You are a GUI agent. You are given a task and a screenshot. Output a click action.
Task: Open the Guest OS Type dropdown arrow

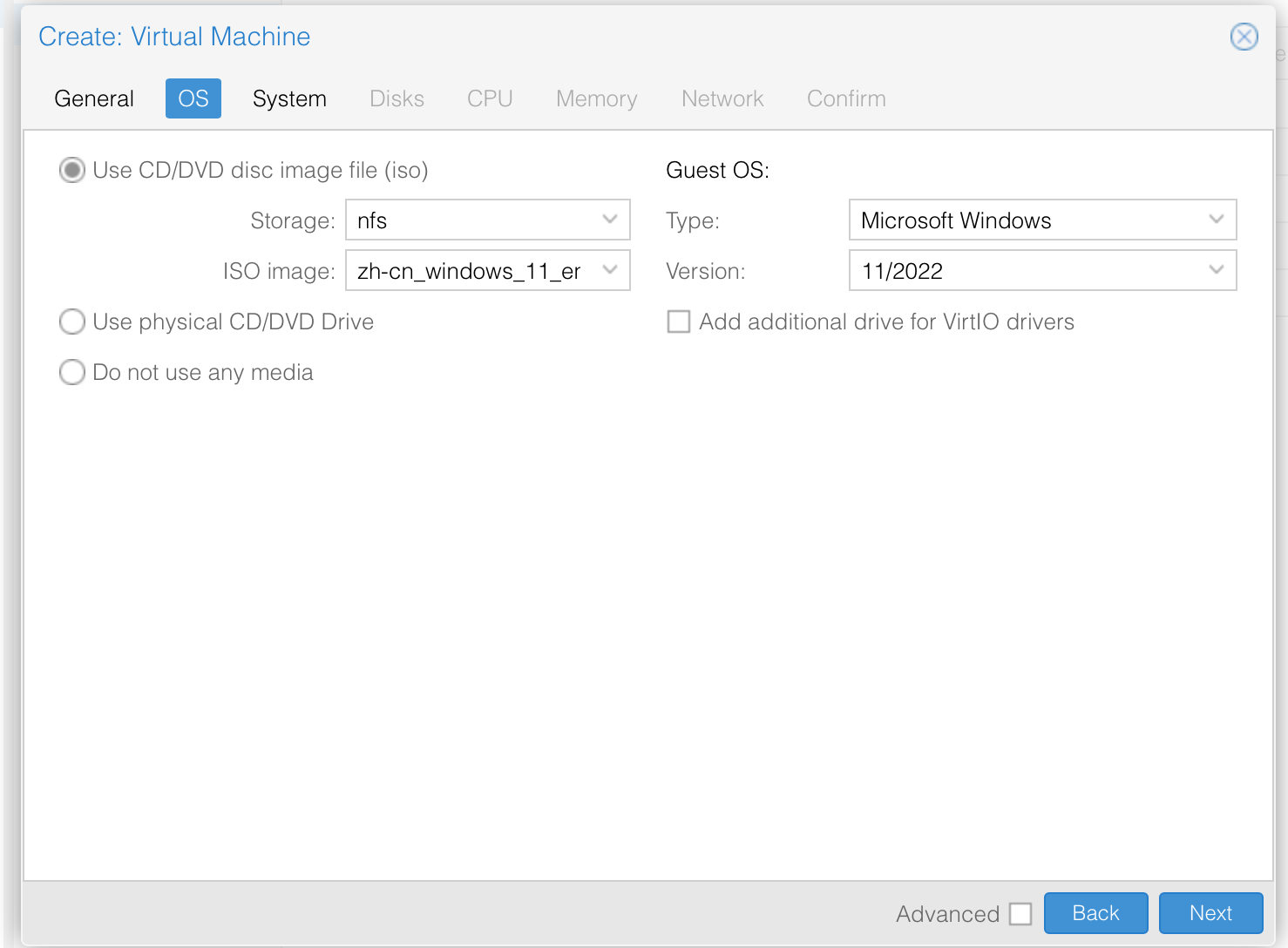pyautogui.click(x=1217, y=220)
